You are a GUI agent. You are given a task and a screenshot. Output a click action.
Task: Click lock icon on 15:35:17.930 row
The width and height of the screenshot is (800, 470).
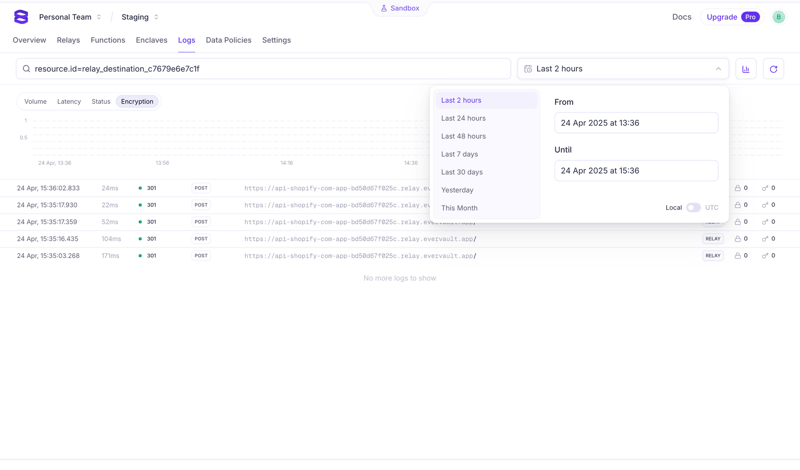coord(737,205)
